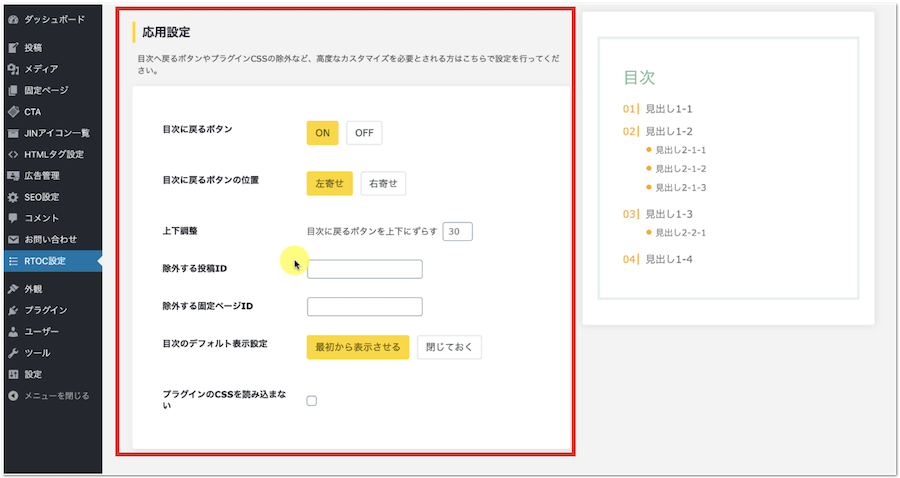Click the 投稿 pin icon in sidebar

click(13, 47)
